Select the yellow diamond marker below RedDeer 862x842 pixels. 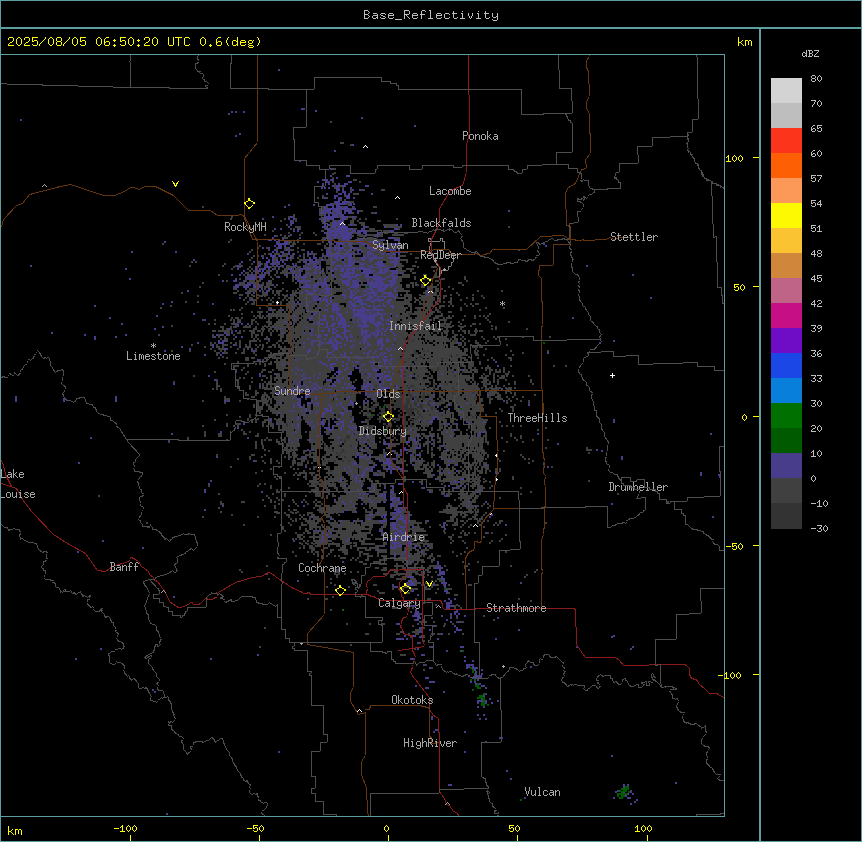coord(426,280)
